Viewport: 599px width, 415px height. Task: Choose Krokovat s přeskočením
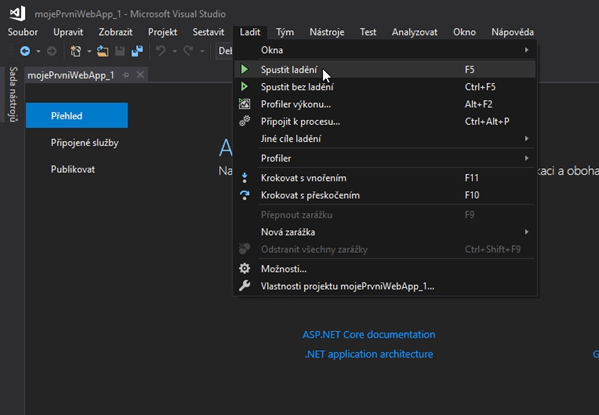(x=385, y=195)
